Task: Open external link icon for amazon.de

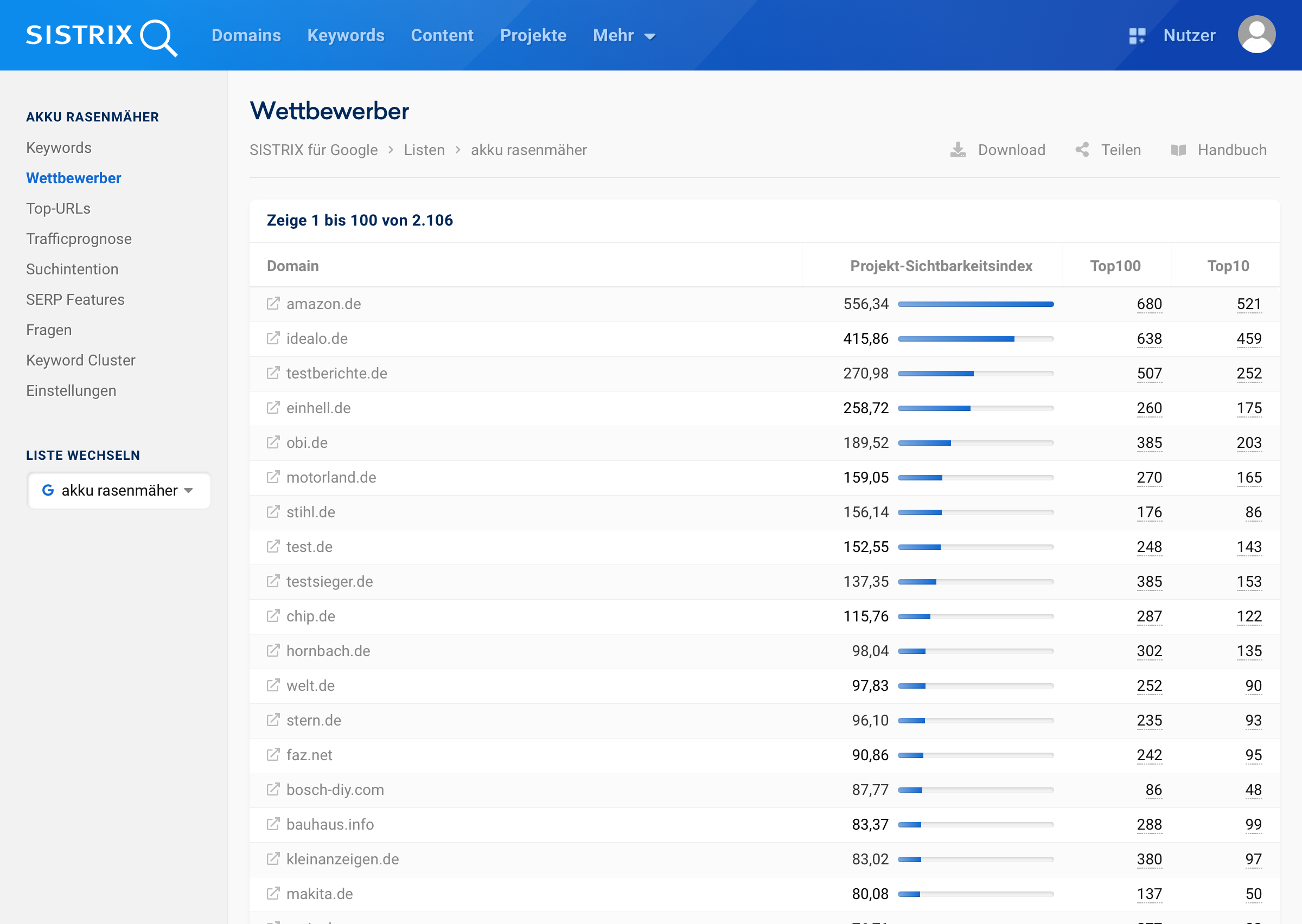Action: tap(273, 304)
